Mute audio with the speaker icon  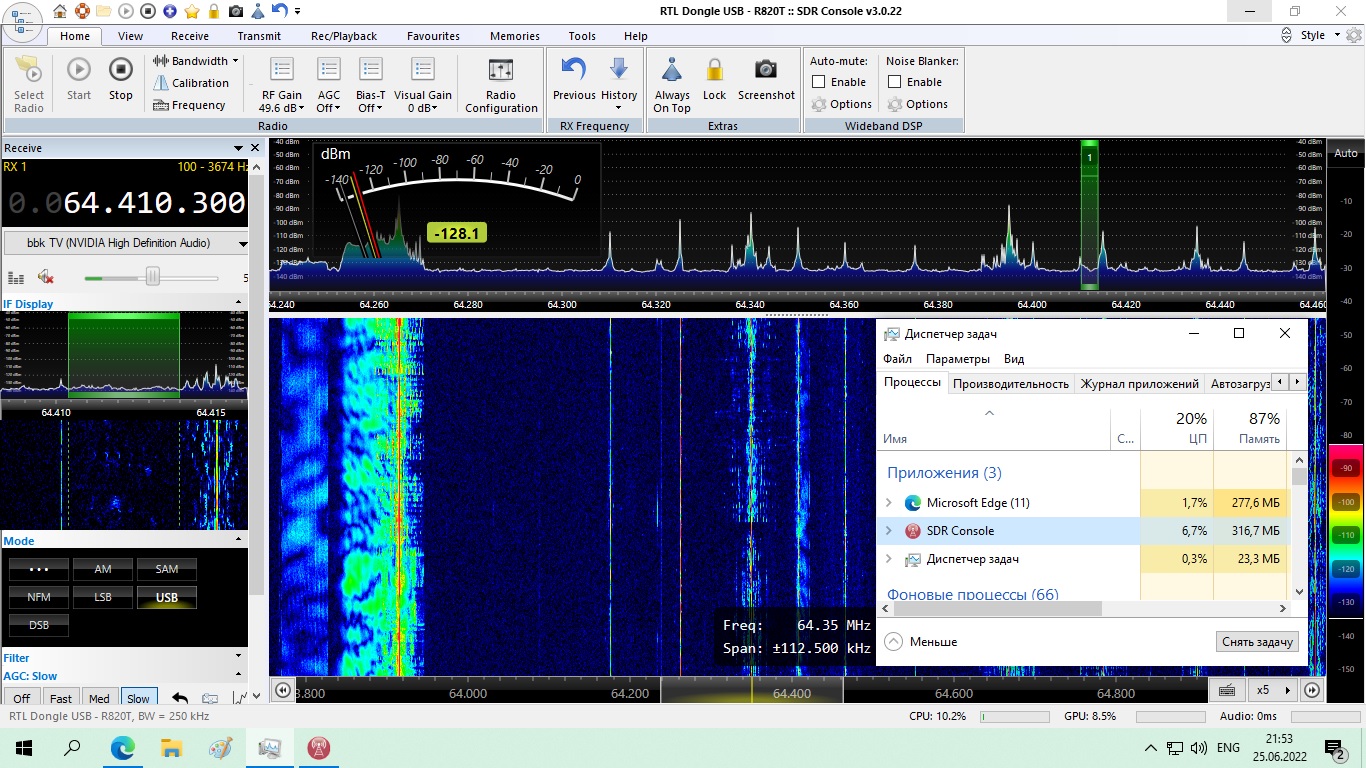(x=45, y=277)
